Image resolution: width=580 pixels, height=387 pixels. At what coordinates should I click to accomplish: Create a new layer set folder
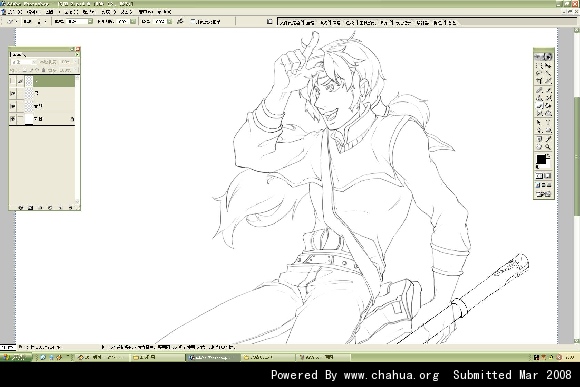(x=41, y=208)
